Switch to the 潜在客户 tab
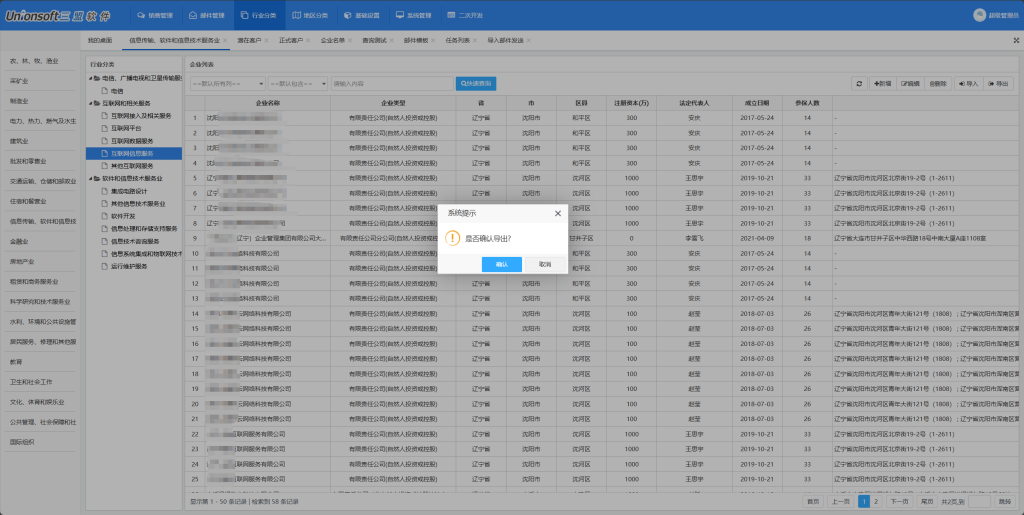This screenshot has width=1024, height=515. click(248, 40)
